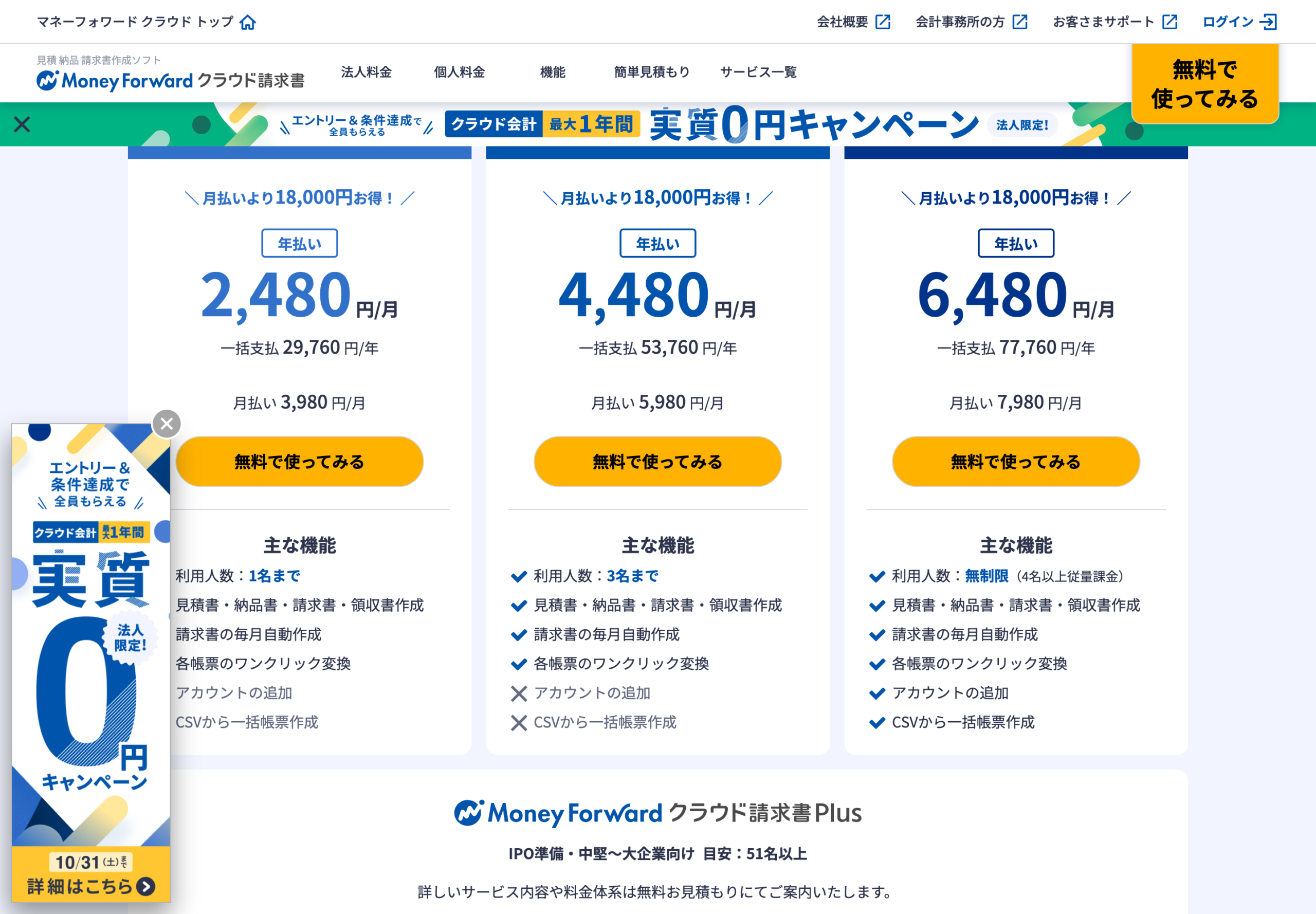This screenshot has width=1316, height=914.
Task: Click the login arrow icon next to ログイン
Action: point(1269,22)
